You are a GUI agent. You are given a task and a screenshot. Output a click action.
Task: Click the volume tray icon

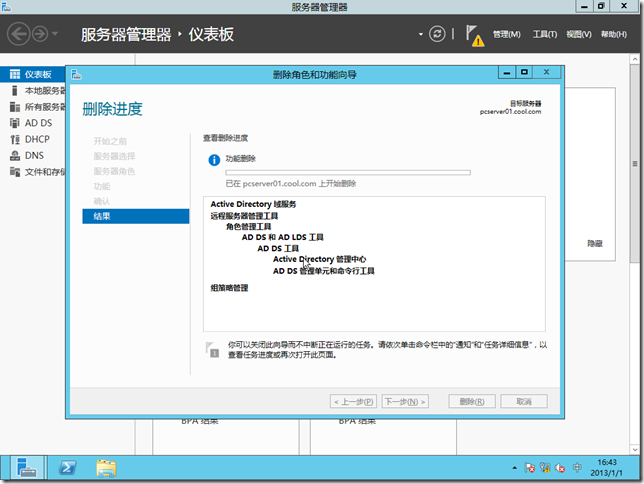point(560,468)
